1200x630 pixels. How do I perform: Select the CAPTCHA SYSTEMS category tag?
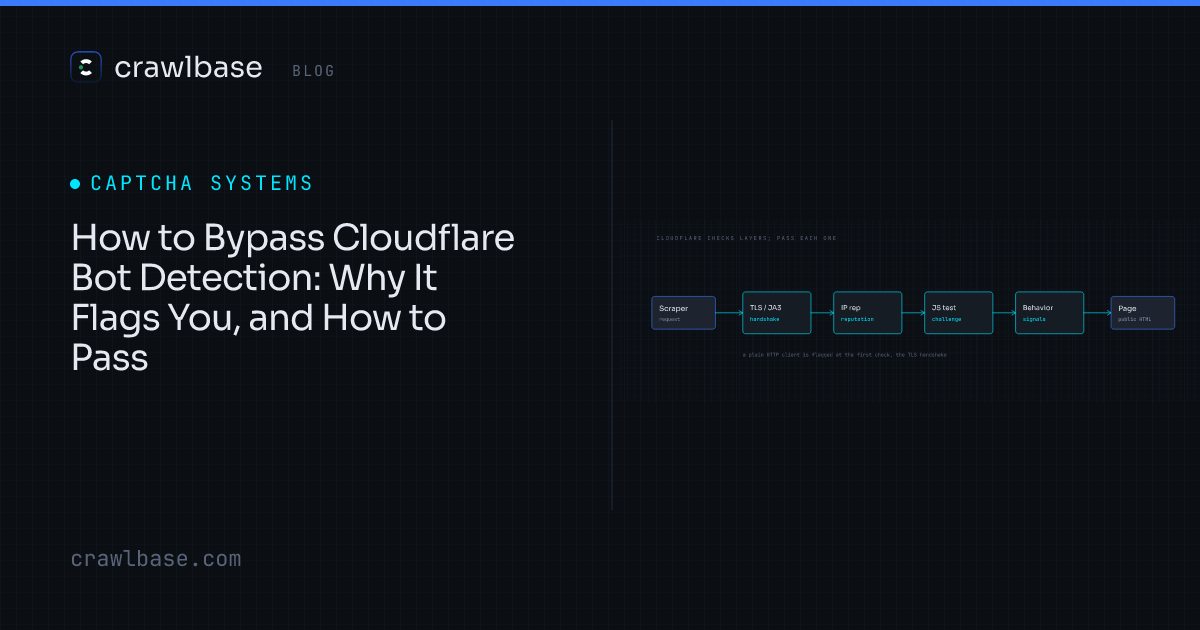[202, 183]
